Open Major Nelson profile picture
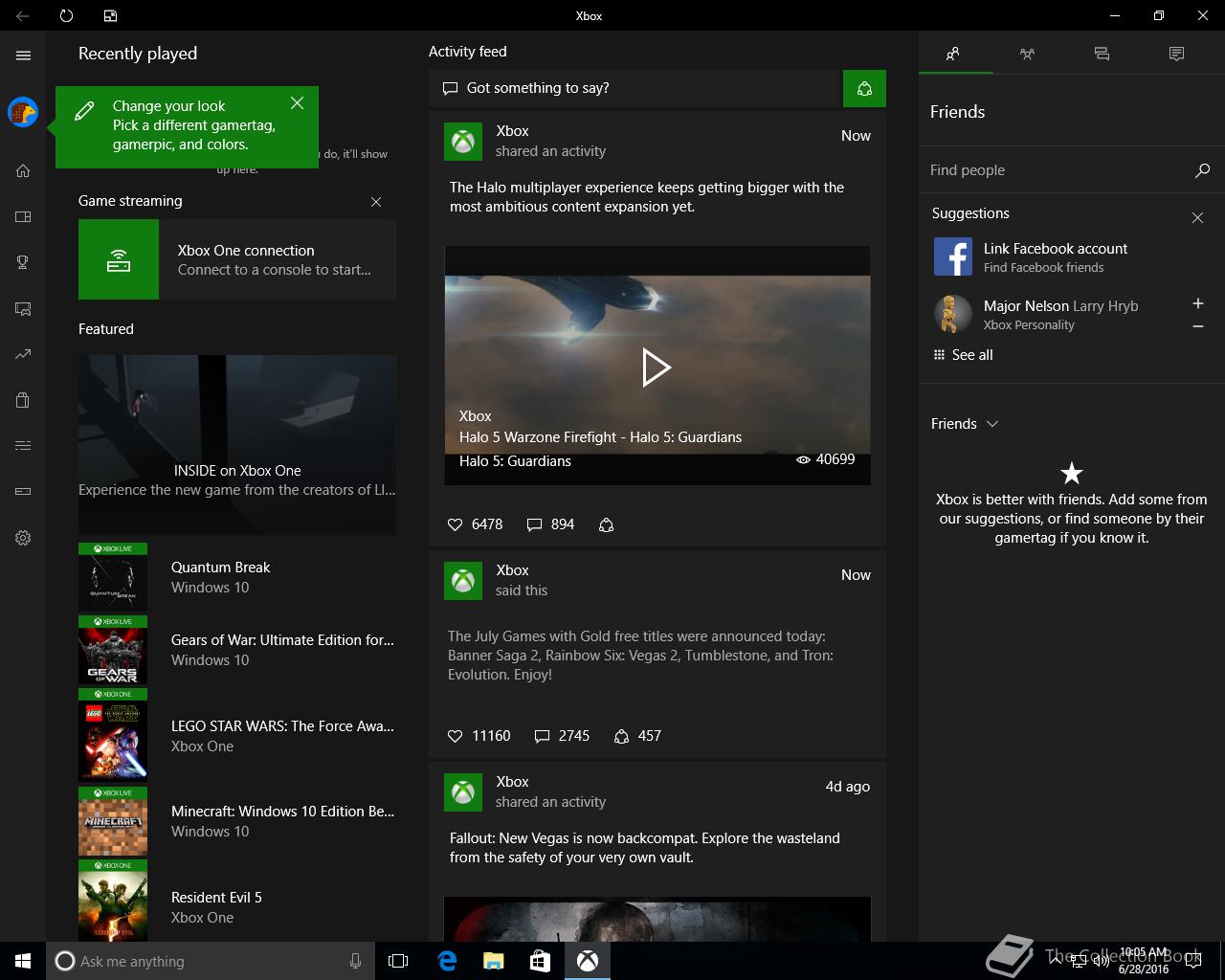 tap(952, 314)
